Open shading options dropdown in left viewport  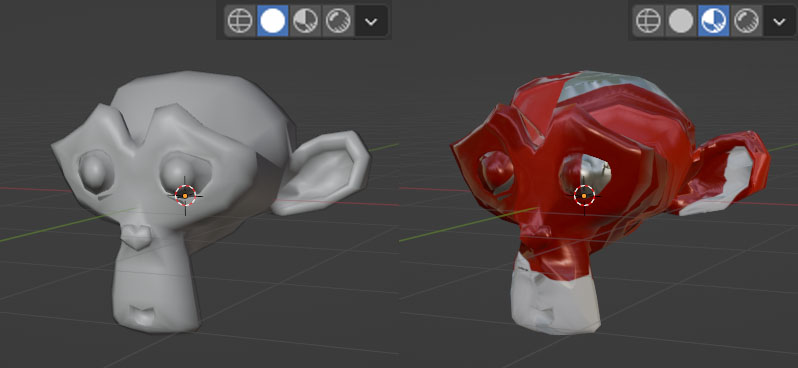pyautogui.click(x=371, y=21)
